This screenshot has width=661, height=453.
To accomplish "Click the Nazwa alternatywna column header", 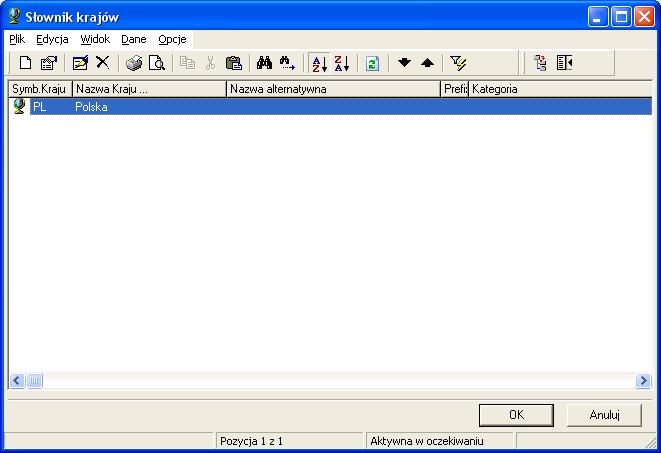I will point(333,89).
